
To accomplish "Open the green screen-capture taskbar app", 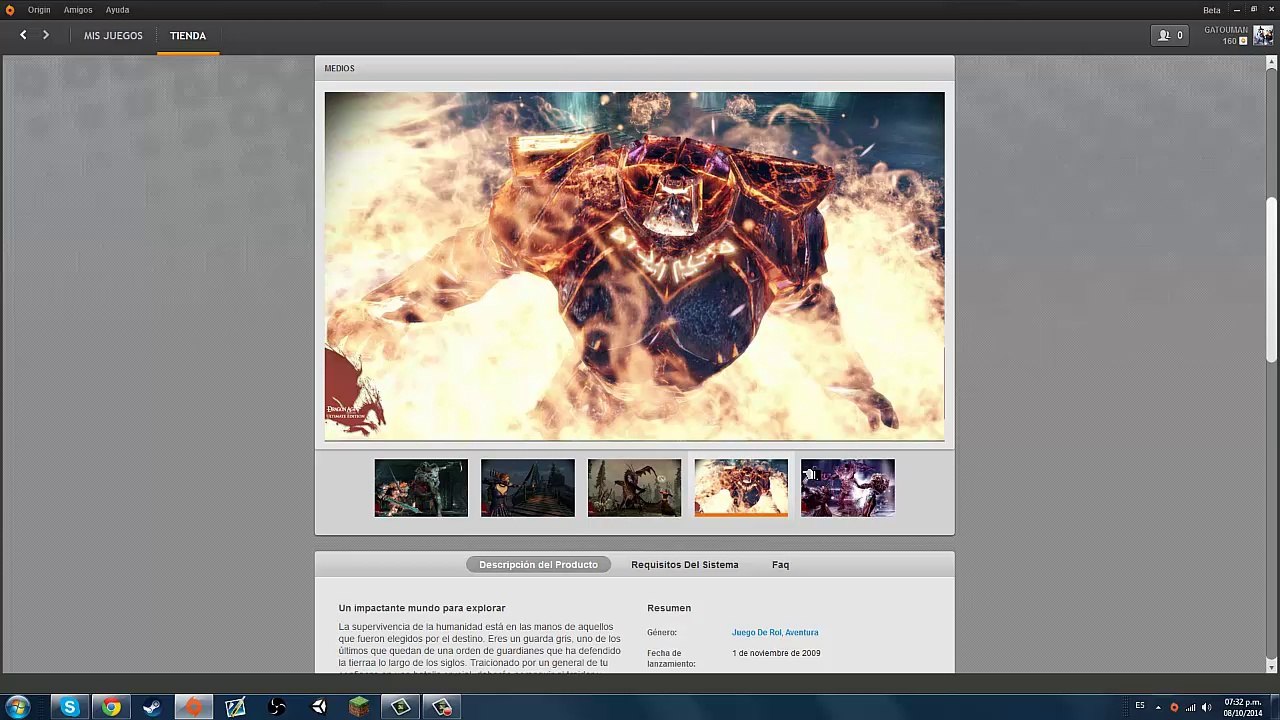I will pyautogui.click(x=401, y=708).
